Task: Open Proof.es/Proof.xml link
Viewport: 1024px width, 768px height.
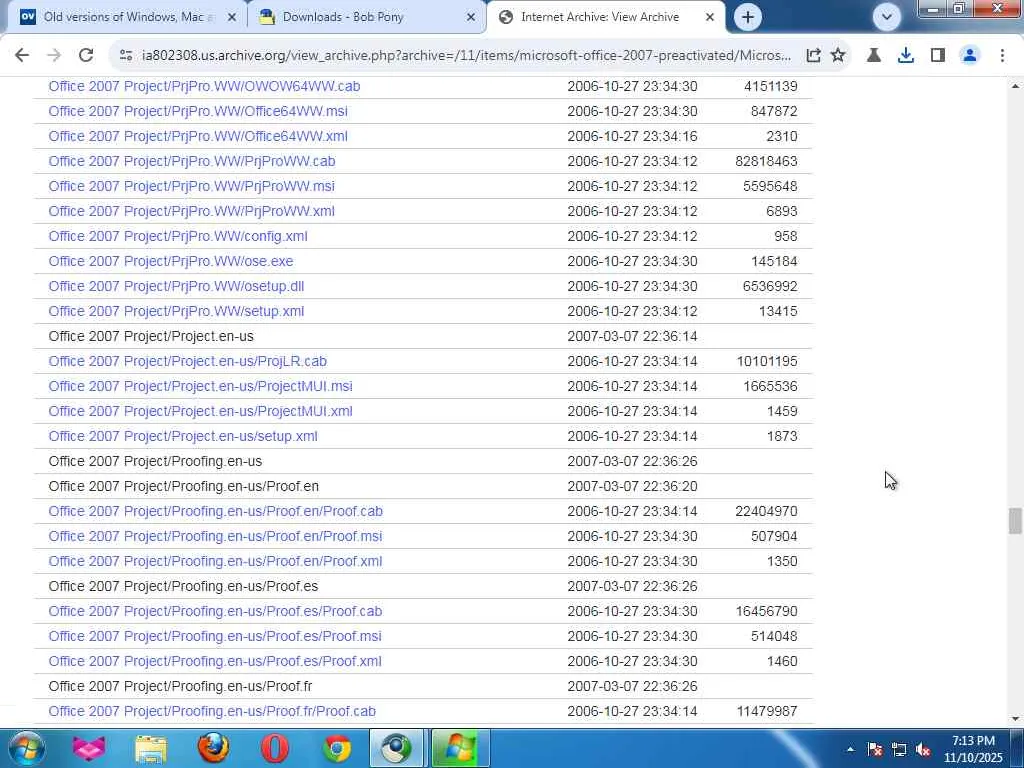Action: (215, 661)
